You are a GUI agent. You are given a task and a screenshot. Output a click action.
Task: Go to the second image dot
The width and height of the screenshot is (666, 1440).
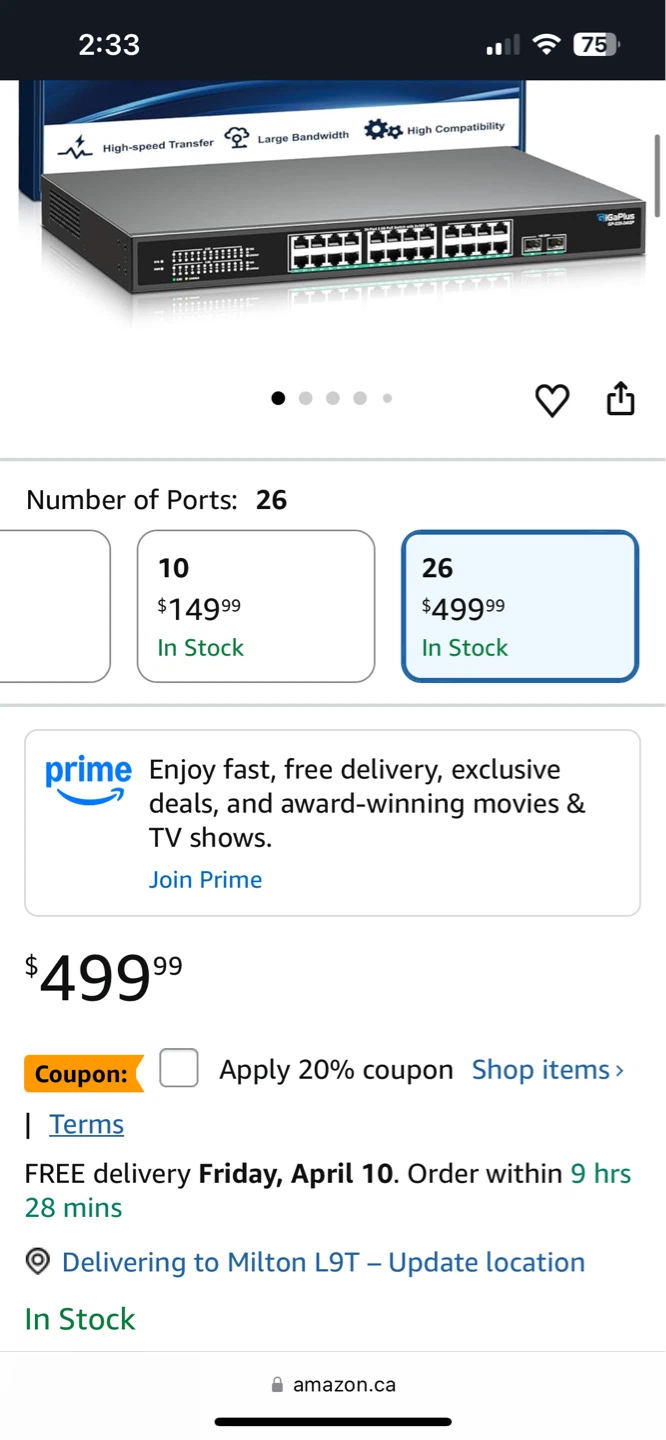coord(306,398)
